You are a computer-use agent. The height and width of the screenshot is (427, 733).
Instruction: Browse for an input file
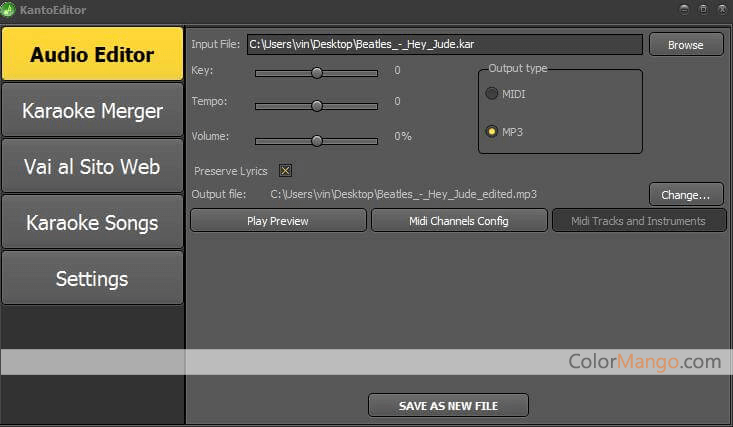(x=686, y=45)
